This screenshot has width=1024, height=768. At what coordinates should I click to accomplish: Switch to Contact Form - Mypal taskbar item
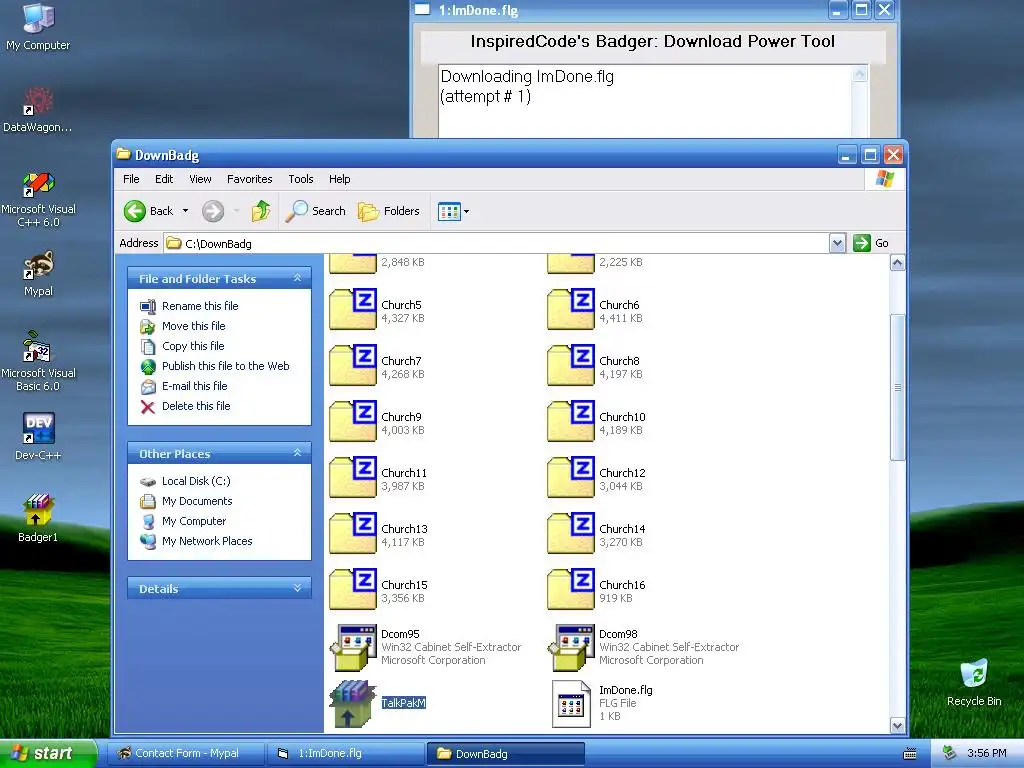(186, 754)
